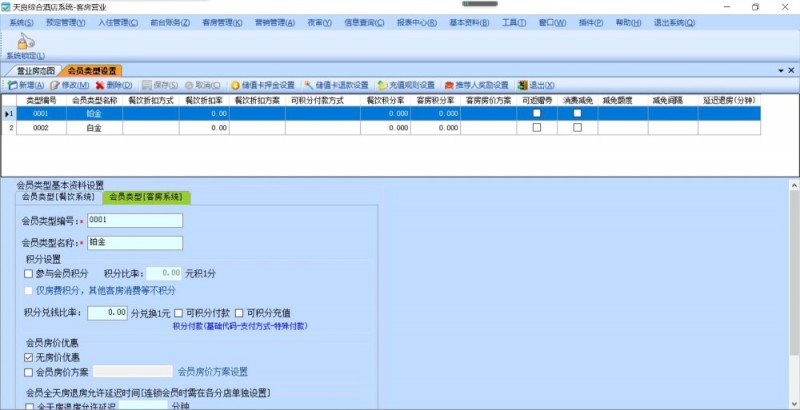Open 储值卡押金设置 from toolbar
Viewport: 800px width, 410px height.
263,85
